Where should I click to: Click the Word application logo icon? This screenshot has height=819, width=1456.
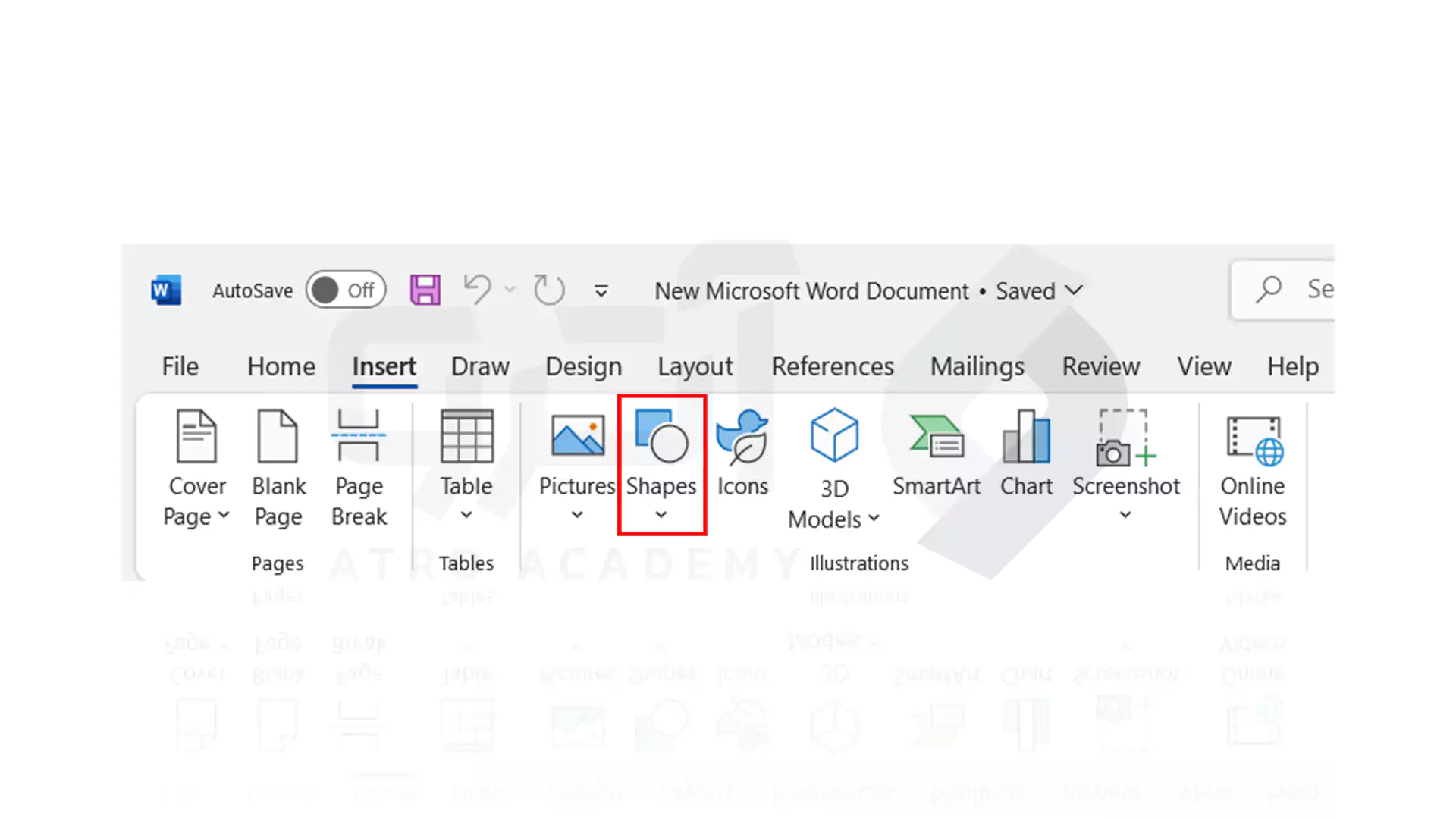[166, 290]
